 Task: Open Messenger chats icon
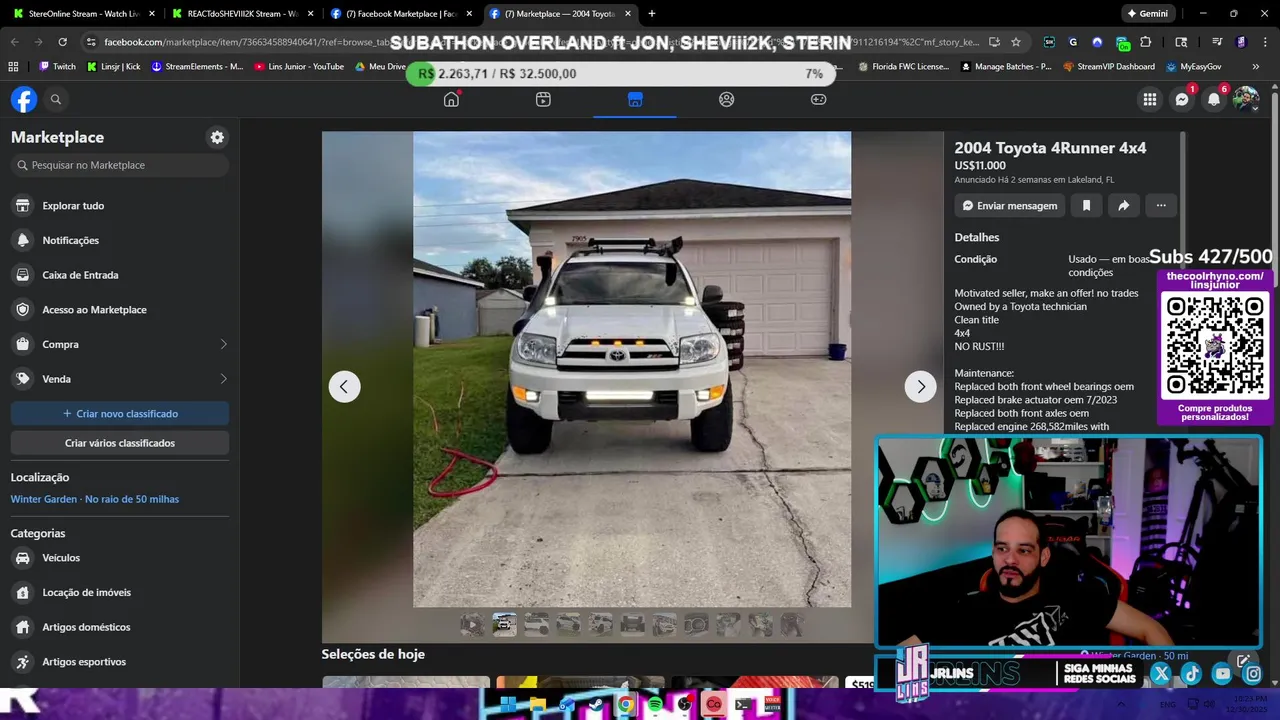(x=1182, y=99)
